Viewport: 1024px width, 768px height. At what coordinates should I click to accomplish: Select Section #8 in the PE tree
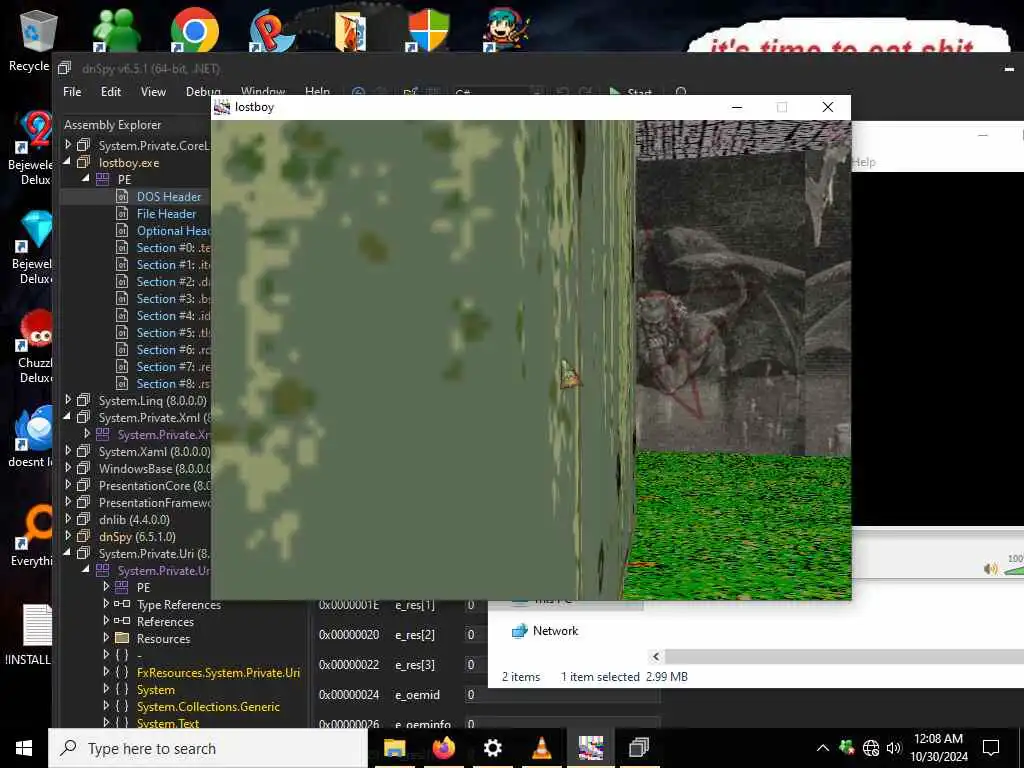click(173, 383)
